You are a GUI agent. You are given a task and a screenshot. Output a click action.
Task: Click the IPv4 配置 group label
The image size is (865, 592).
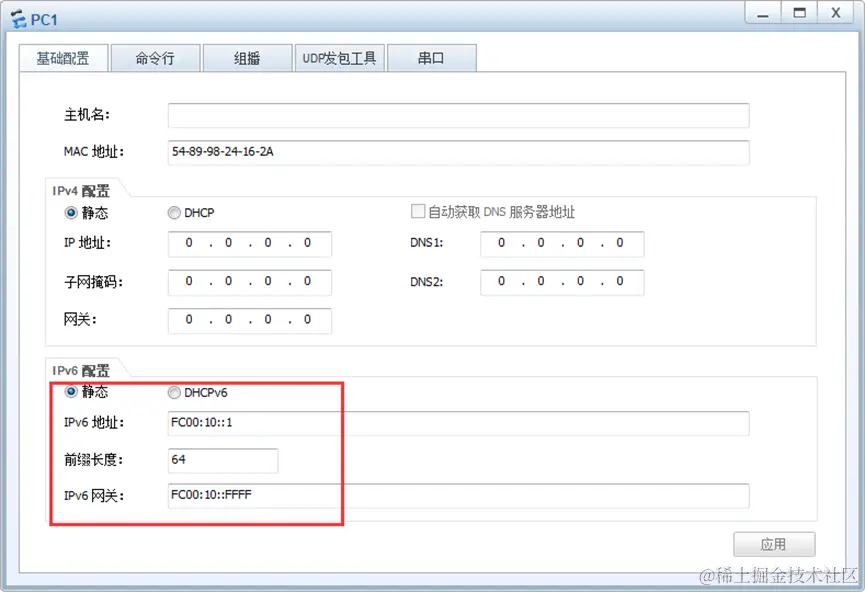pos(81,191)
